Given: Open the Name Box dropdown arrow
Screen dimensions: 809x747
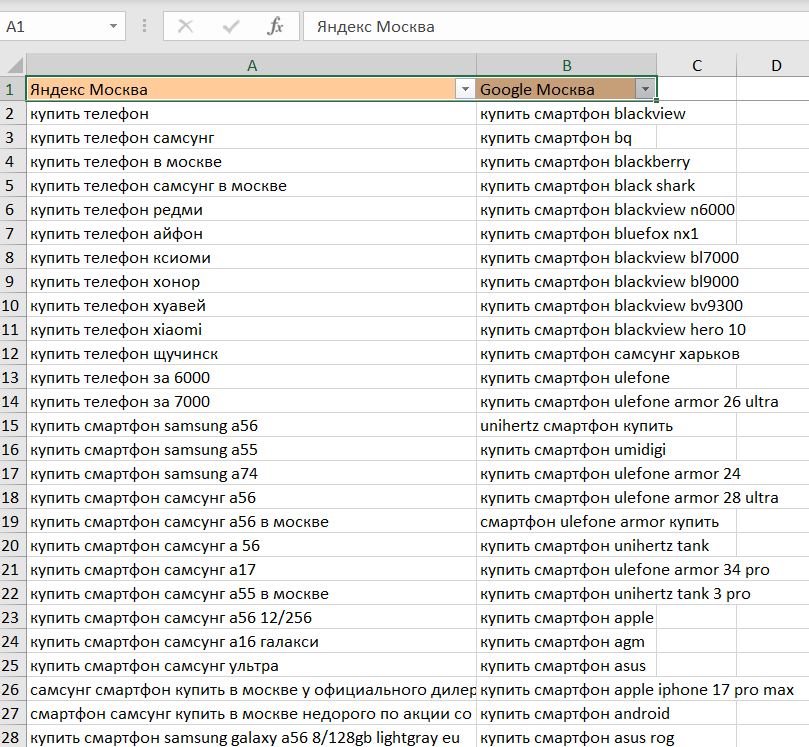Looking at the screenshot, I should click(x=112, y=26).
